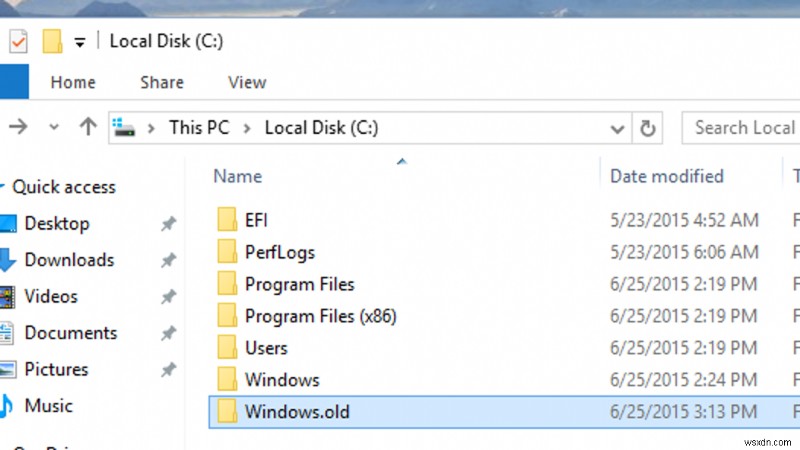The width and height of the screenshot is (800, 450).
Task: Open the View ribbon tab
Action: 246,83
